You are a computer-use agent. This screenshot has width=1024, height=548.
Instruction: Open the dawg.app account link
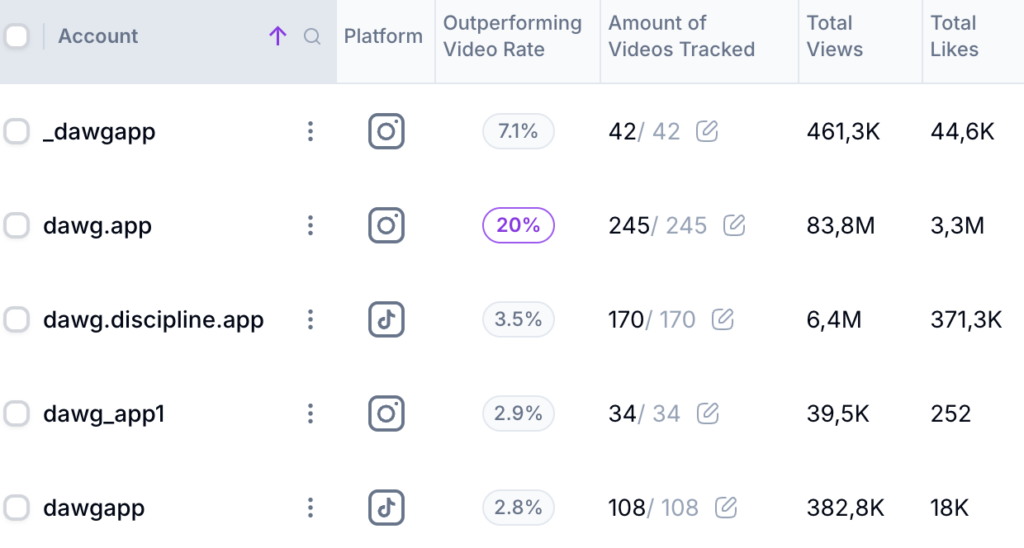[97, 225]
